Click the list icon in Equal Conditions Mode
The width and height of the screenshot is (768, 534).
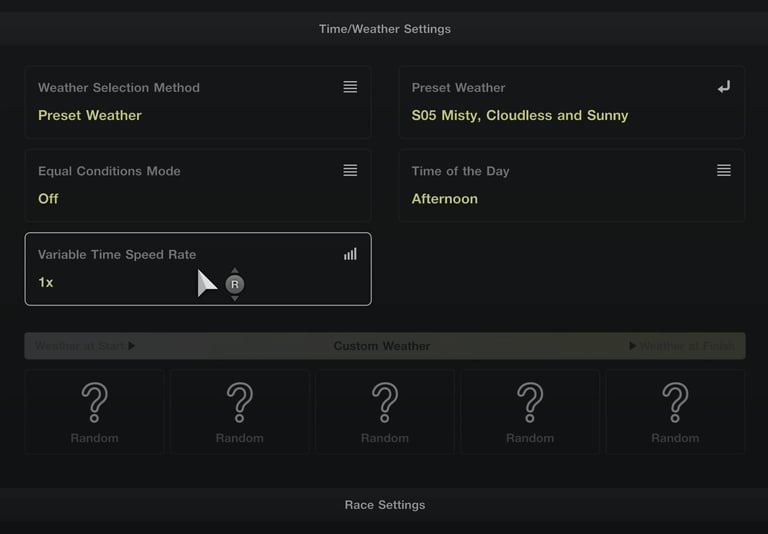click(350, 170)
